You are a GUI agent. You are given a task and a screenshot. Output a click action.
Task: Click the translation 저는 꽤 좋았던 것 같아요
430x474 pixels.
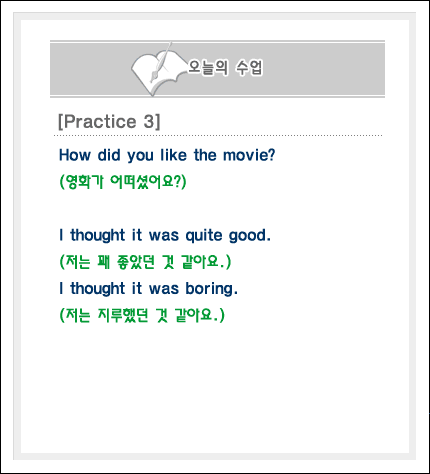[145, 262]
